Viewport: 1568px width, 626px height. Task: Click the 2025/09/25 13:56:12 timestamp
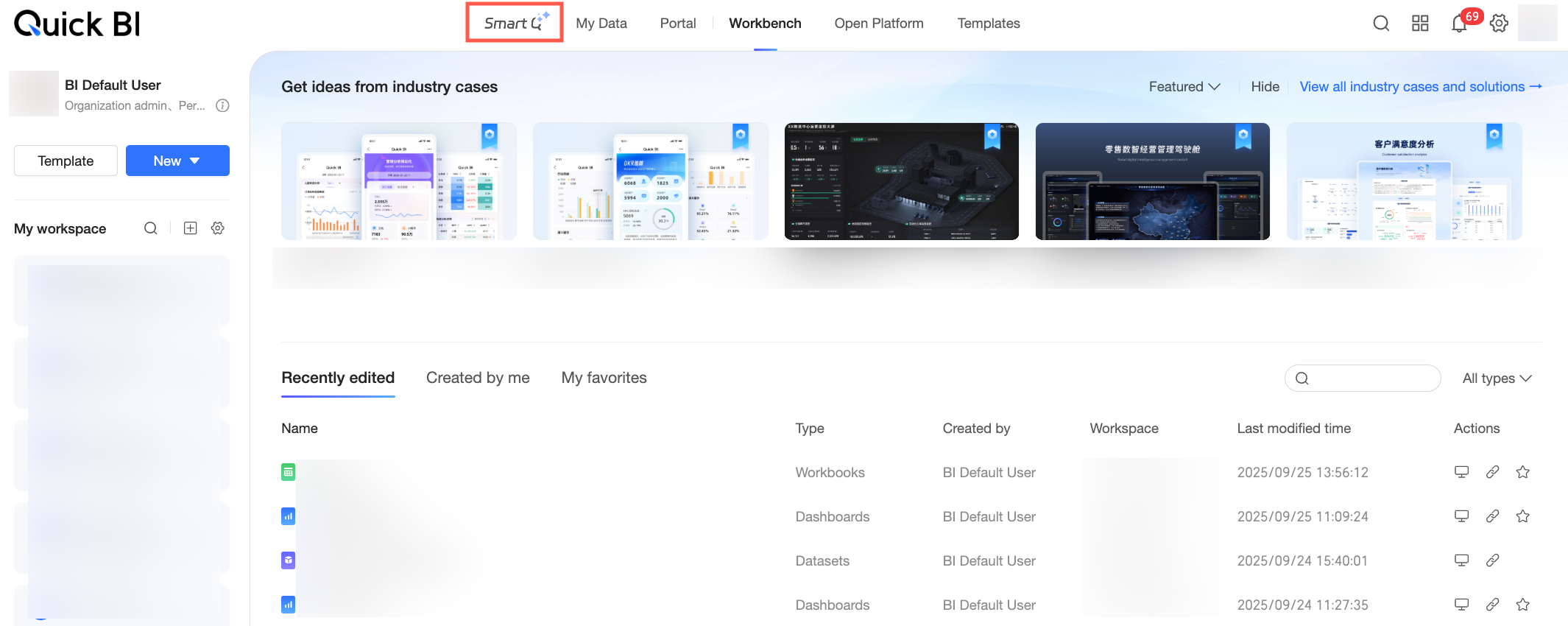click(x=1302, y=473)
